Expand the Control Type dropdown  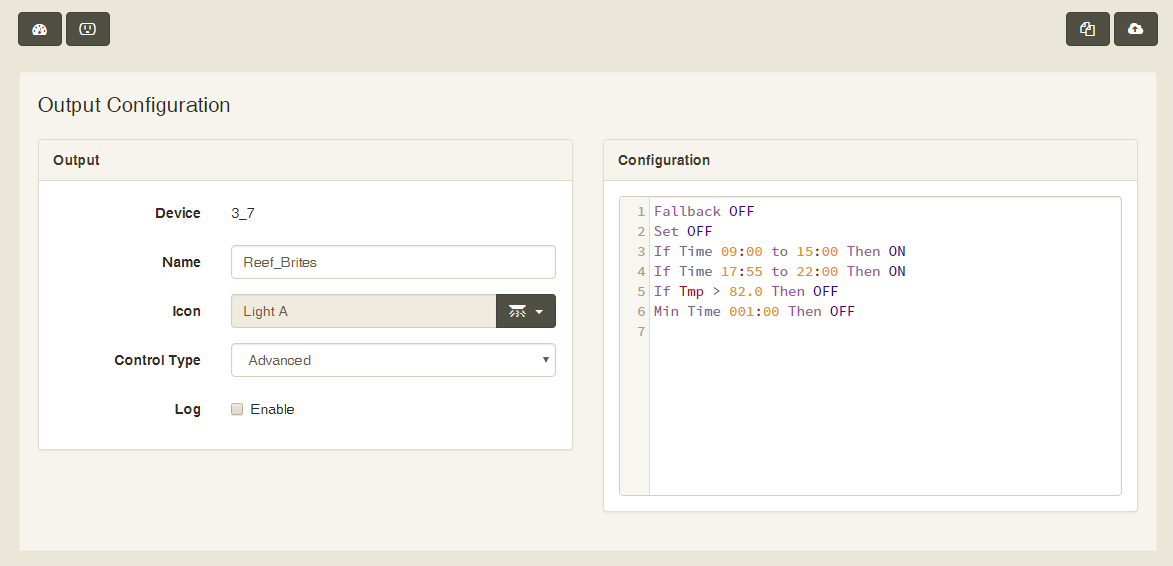coord(393,360)
